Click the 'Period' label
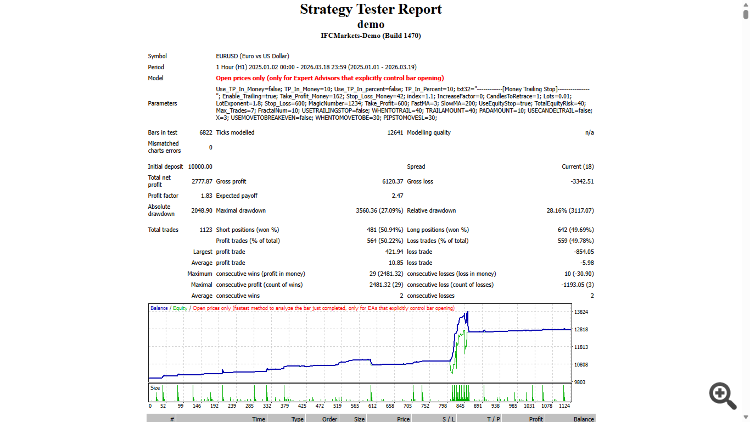The image size is (750, 422). click(x=156, y=67)
